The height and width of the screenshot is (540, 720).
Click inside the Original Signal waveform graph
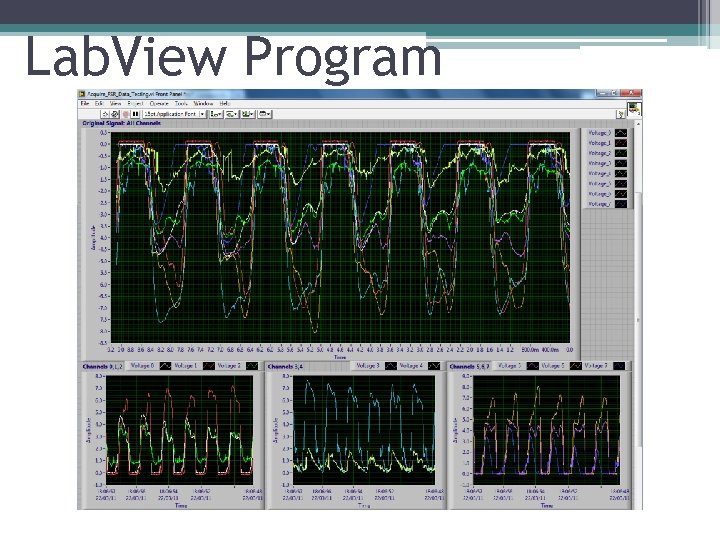point(340,237)
